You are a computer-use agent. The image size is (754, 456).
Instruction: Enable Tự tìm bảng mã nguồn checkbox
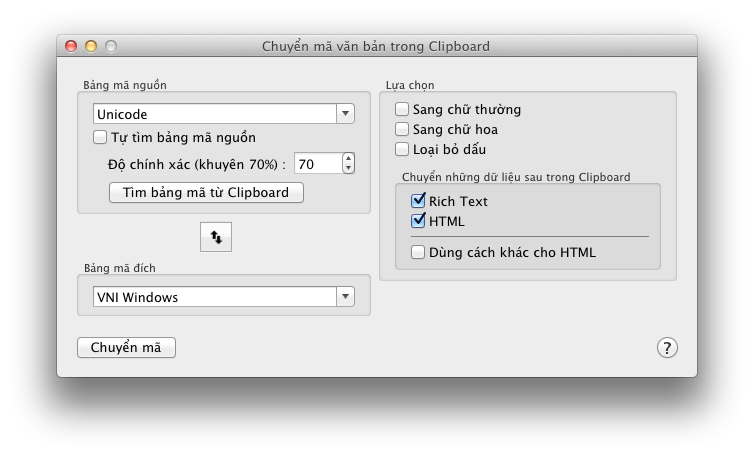(x=100, y=137)
